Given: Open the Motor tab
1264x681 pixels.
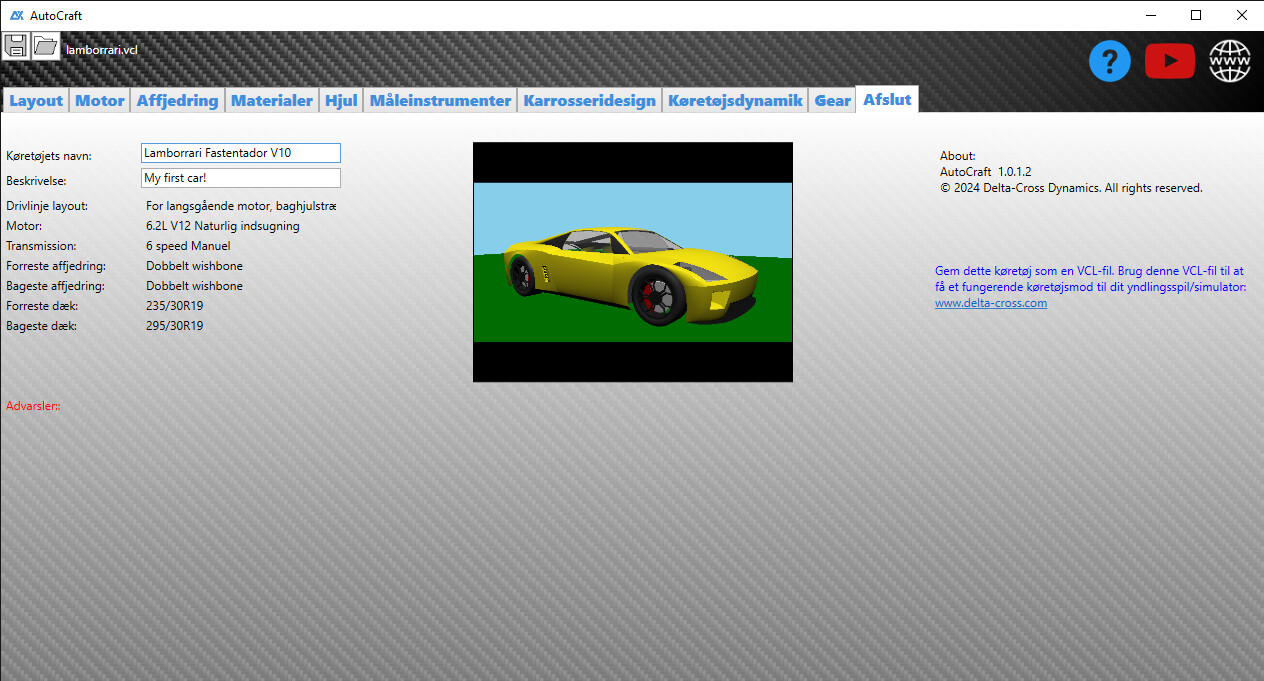Looking at the screenshot, I should tap(100, 100).
